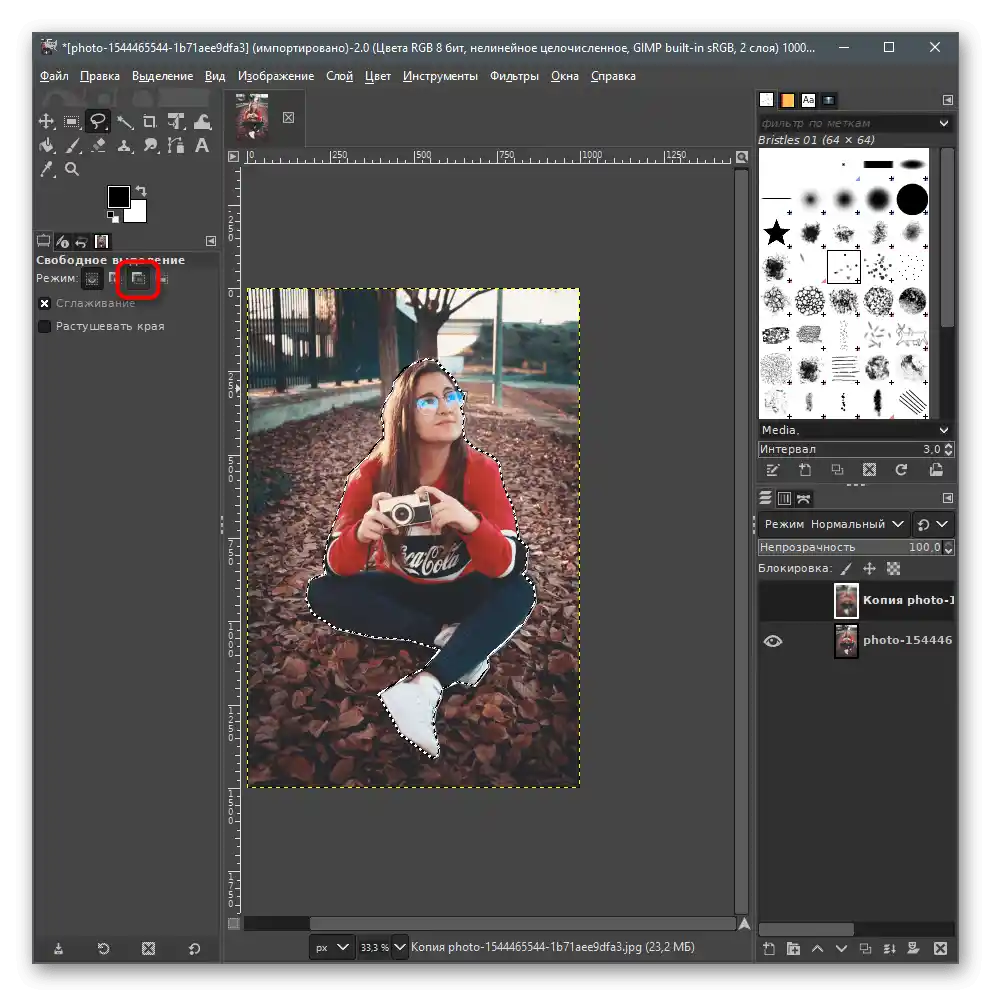Screen dimensions: 991x996
Task: Toggle lock position and size for layer
Action: pos(870,569)
